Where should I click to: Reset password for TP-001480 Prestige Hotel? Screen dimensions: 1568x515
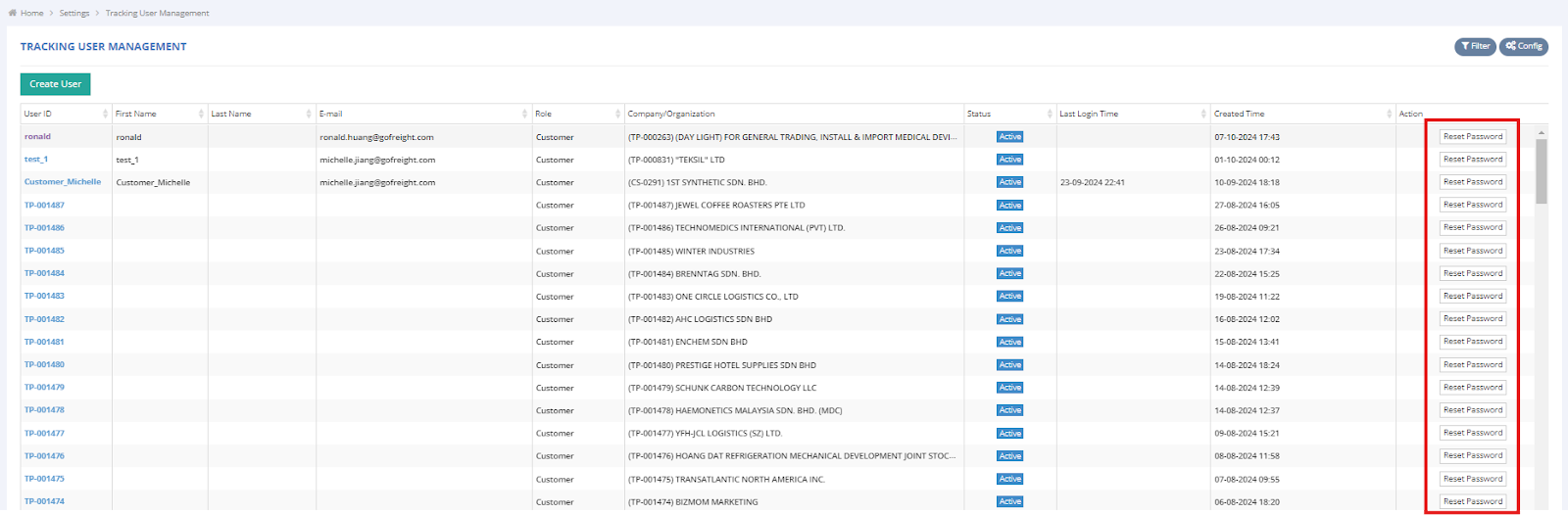pyautogui.click(x=1472, y=365)
